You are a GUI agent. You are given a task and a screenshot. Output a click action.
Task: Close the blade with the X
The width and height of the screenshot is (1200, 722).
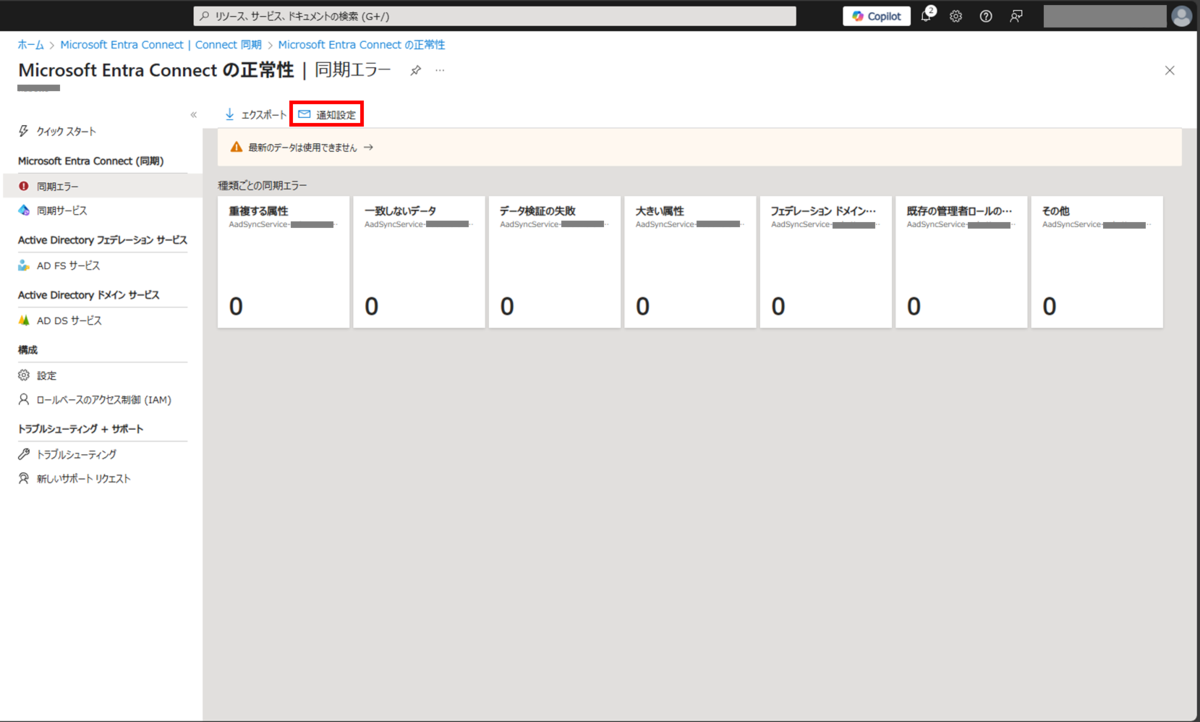click(x=1170, y=70)
